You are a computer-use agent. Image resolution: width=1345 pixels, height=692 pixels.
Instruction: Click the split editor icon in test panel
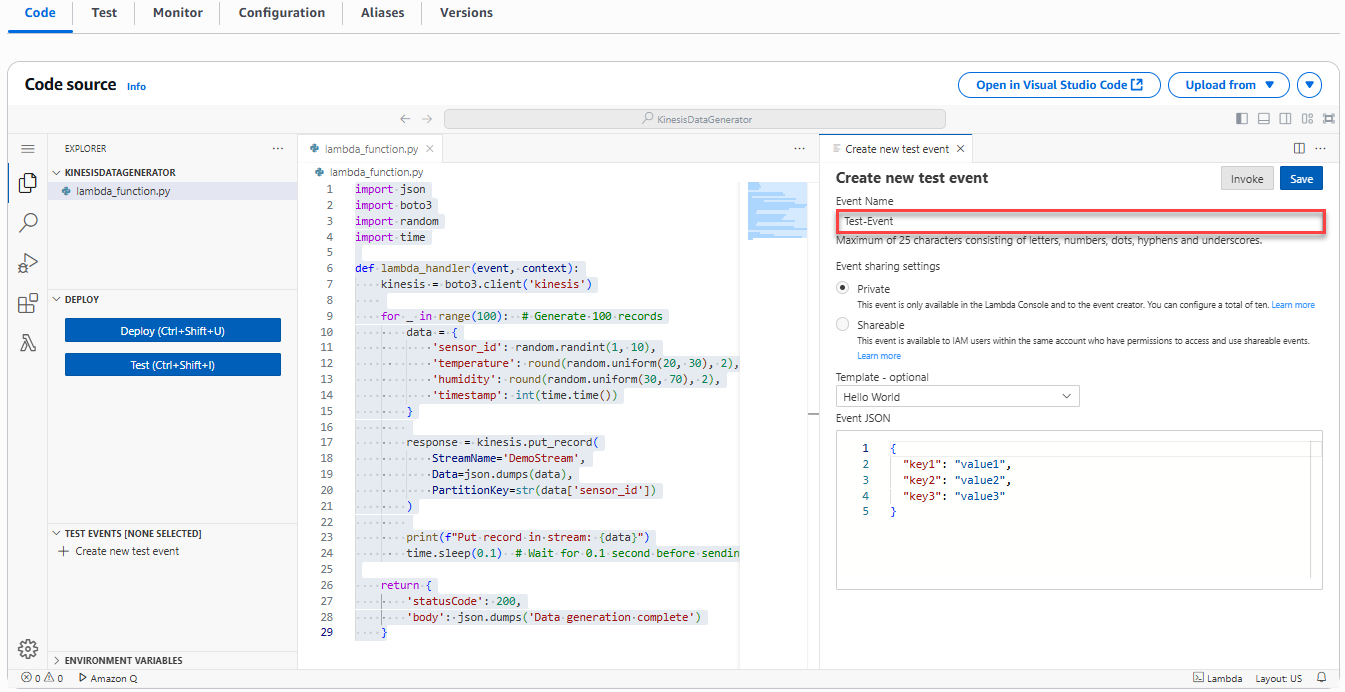[x=1299, y=148]
